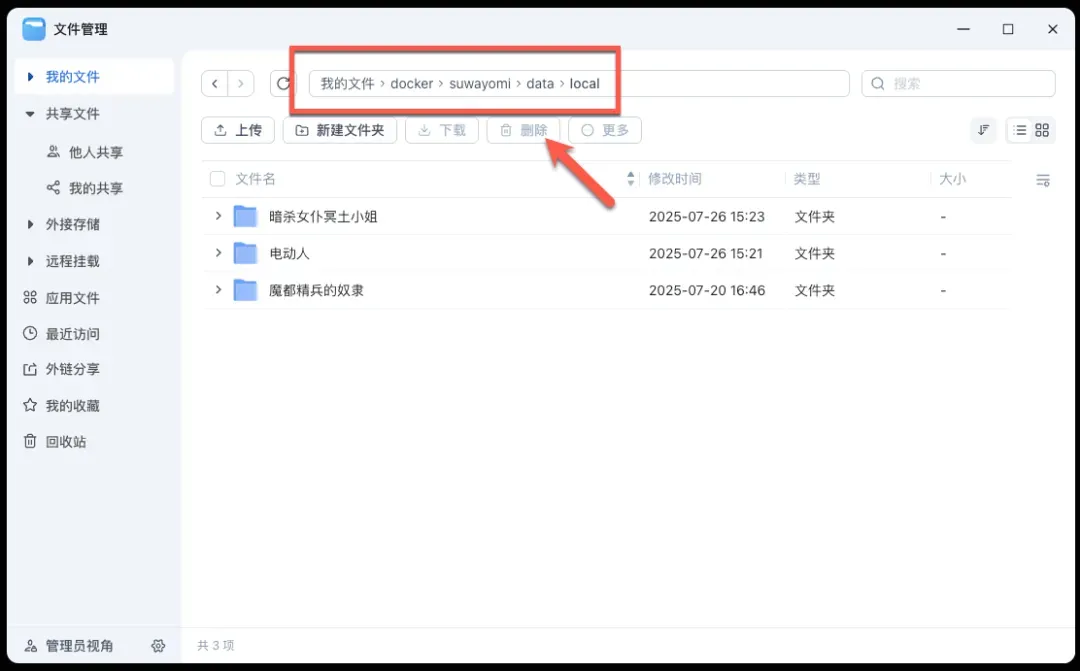Collapse the 共享文件 sidebar section
The image size is (1080, 671).
[x=30, y=114]
